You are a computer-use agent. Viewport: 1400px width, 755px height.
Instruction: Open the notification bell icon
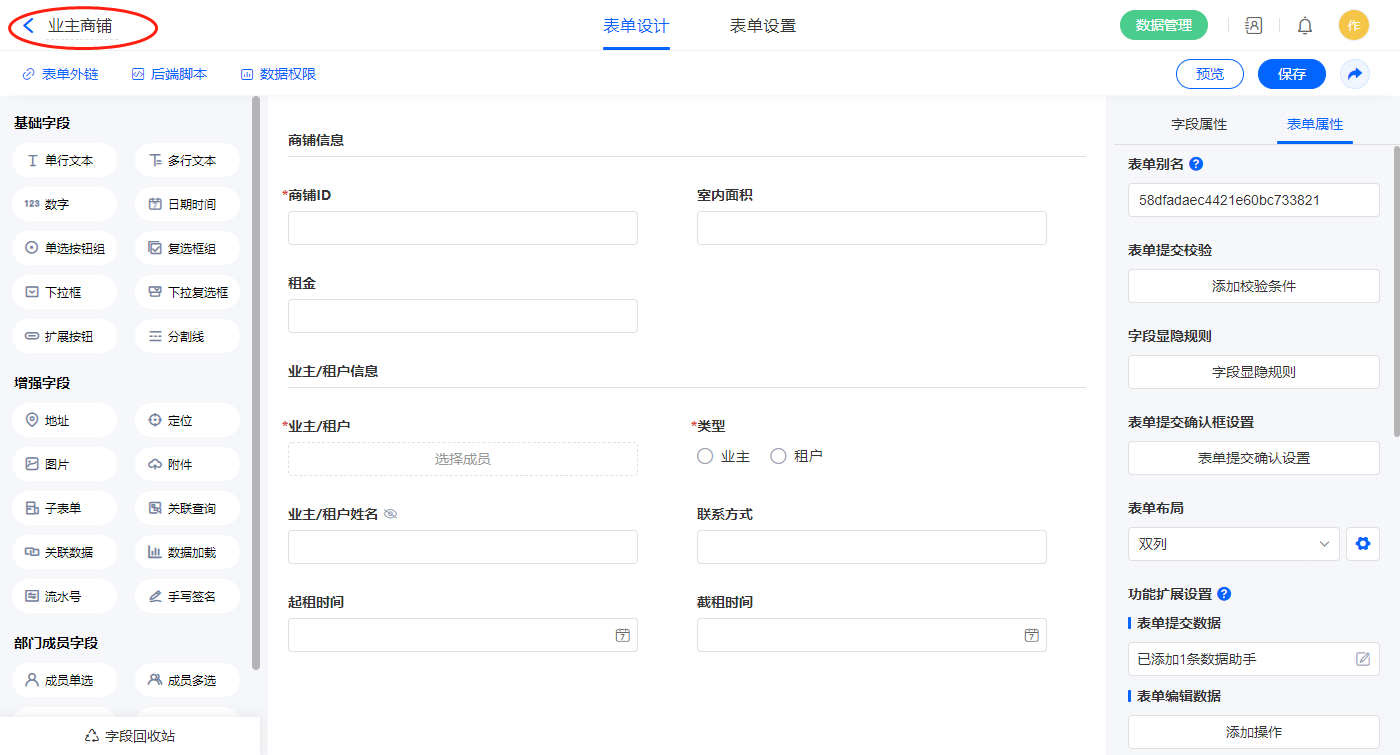[x=1305, y=26]
